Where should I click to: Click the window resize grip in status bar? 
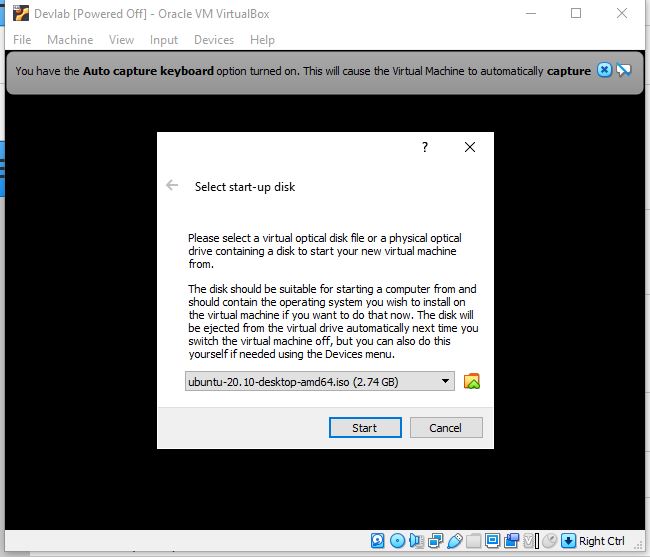(638, 547)
